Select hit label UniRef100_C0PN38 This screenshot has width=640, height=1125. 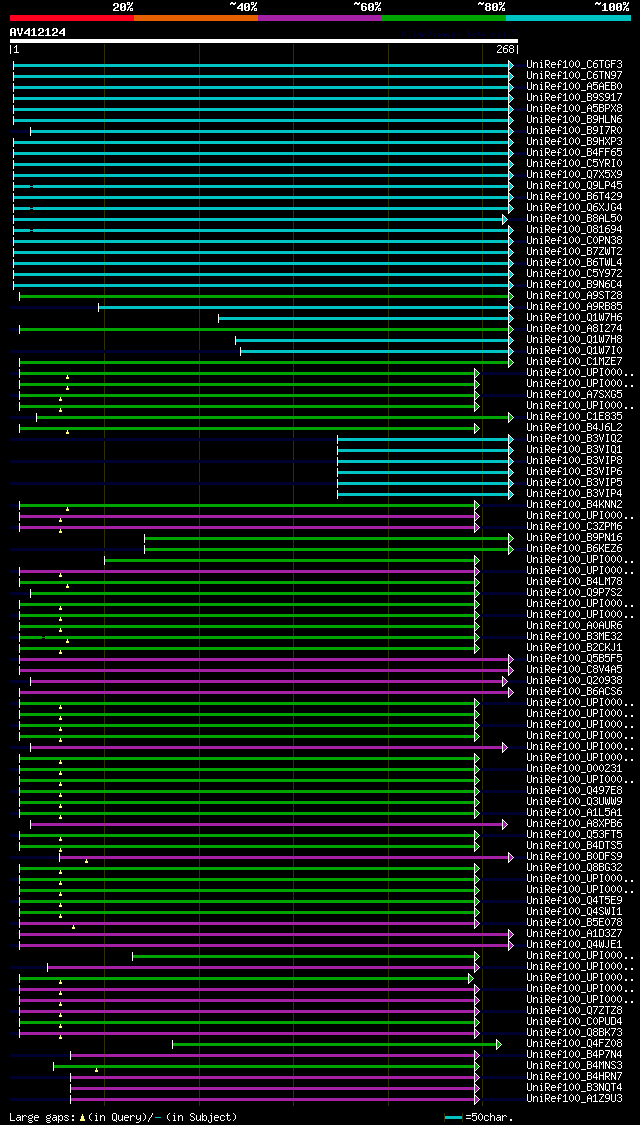[x=574, y=240]
